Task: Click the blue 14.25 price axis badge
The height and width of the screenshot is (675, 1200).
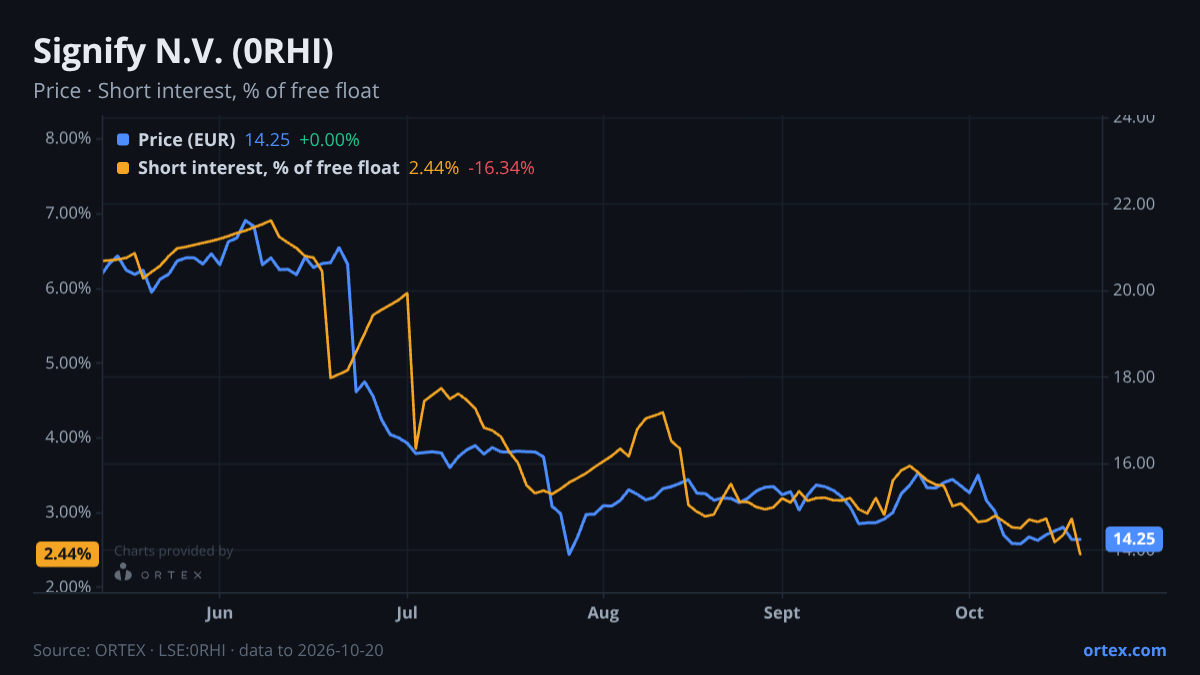Action: (x=1134, y=540)
